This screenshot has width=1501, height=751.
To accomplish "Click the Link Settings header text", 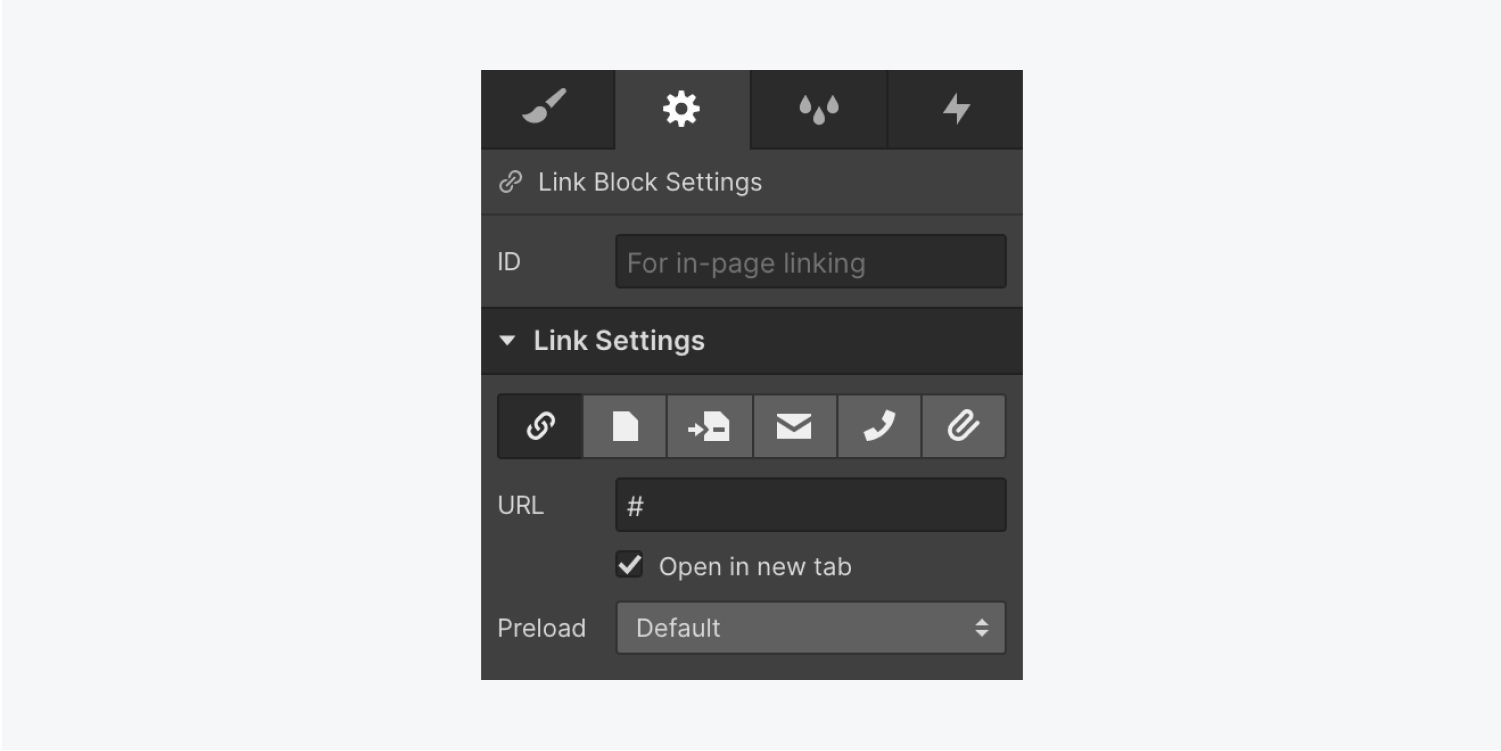I will (x=619, y=341).
